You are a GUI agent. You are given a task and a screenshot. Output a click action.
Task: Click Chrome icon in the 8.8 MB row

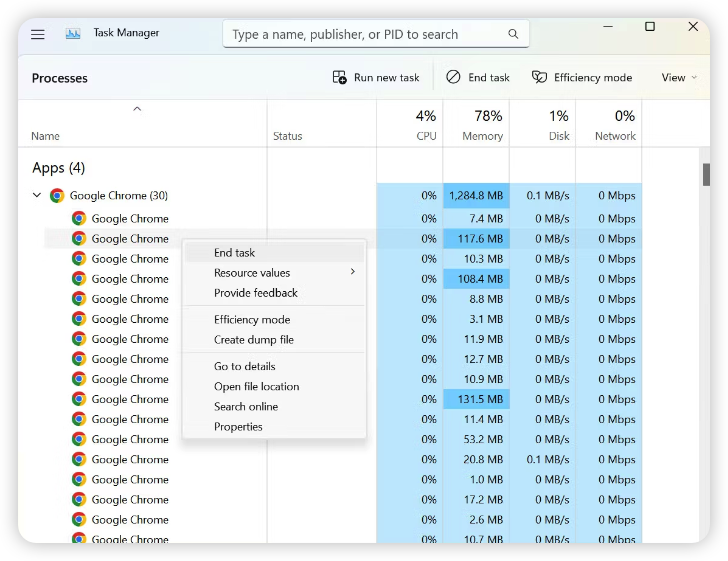pyautogui.click(x=79, y=299)
